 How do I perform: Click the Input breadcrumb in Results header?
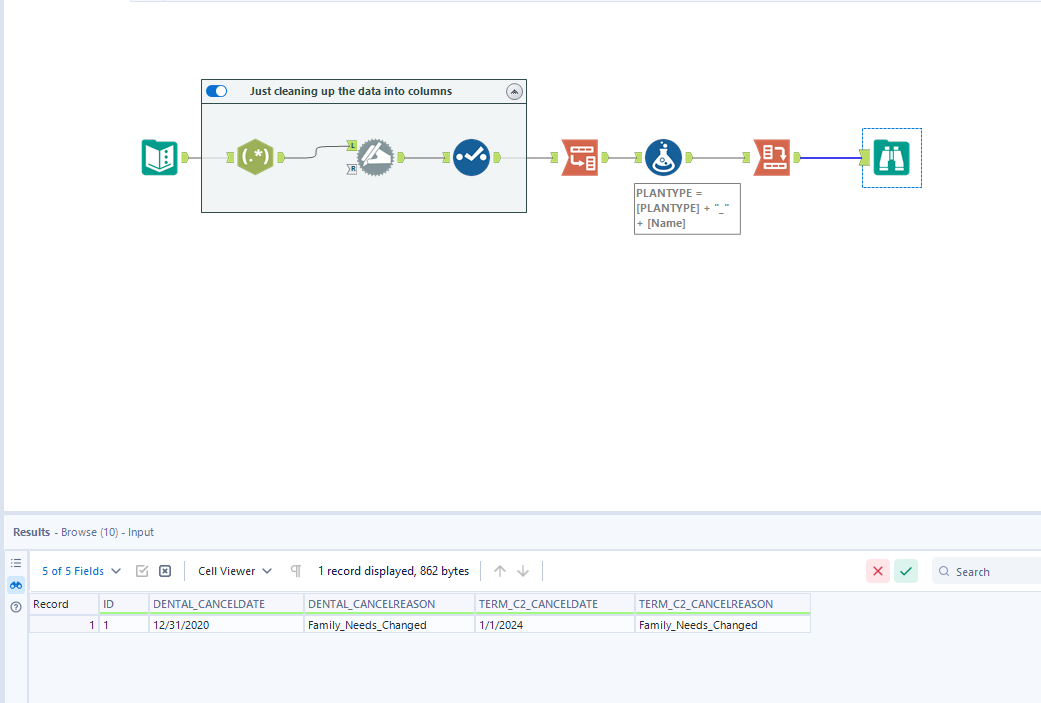click(x=140, y=532)
